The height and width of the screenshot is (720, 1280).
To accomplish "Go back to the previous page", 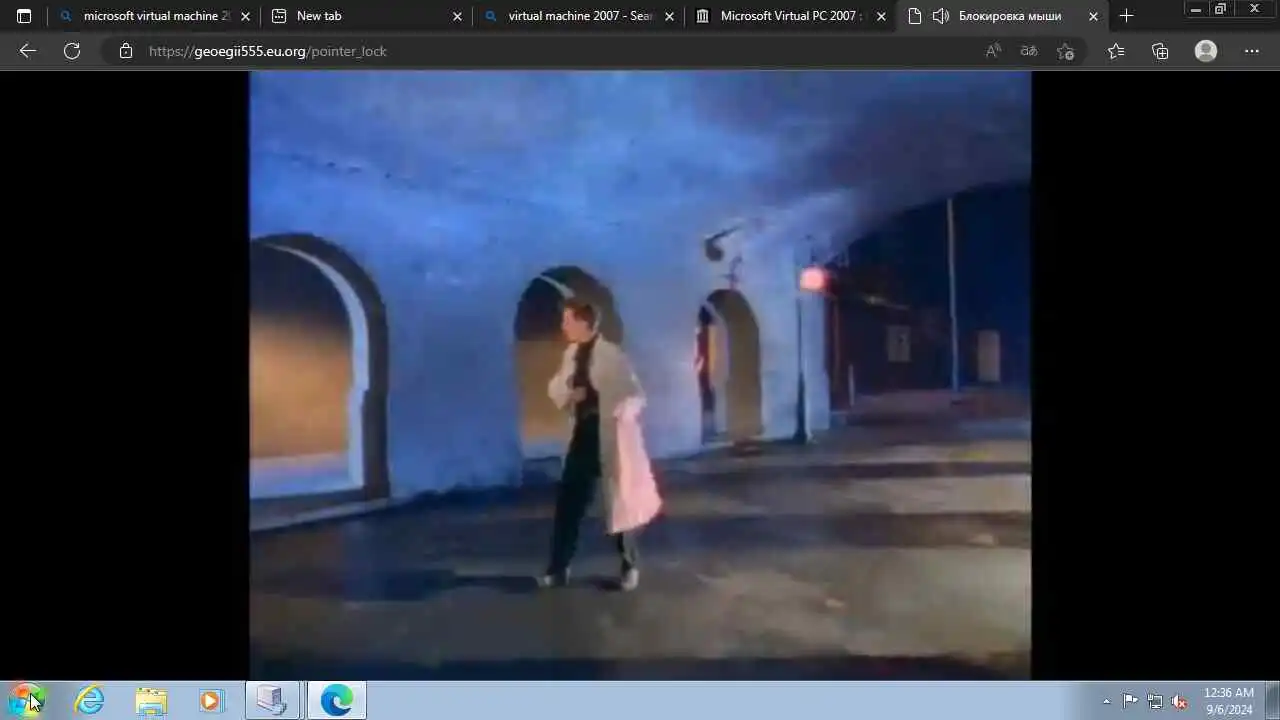I will 28,51.
